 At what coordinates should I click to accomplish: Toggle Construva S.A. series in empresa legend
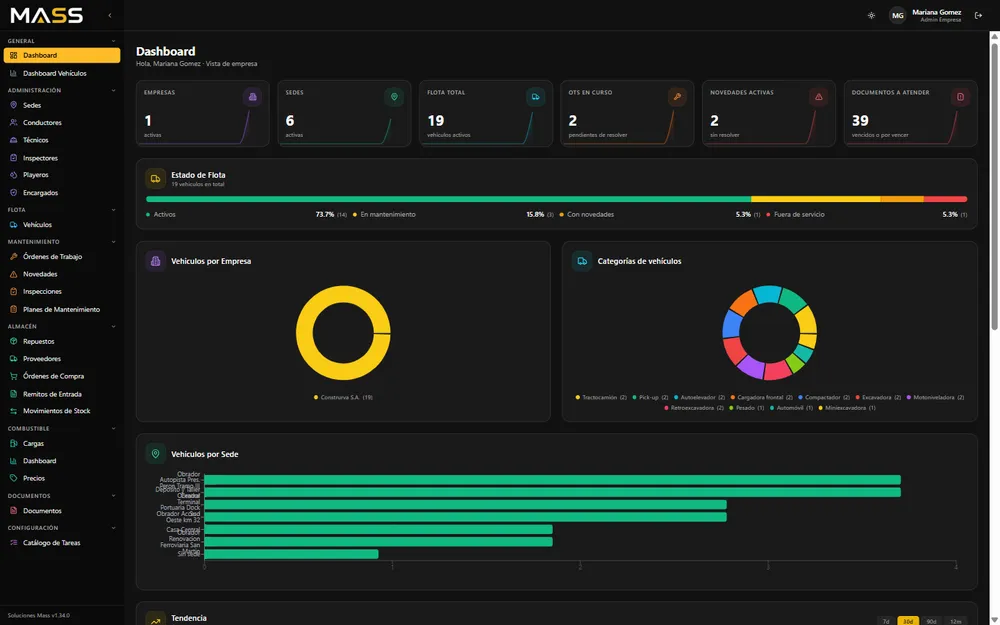[x=343, y=397]
